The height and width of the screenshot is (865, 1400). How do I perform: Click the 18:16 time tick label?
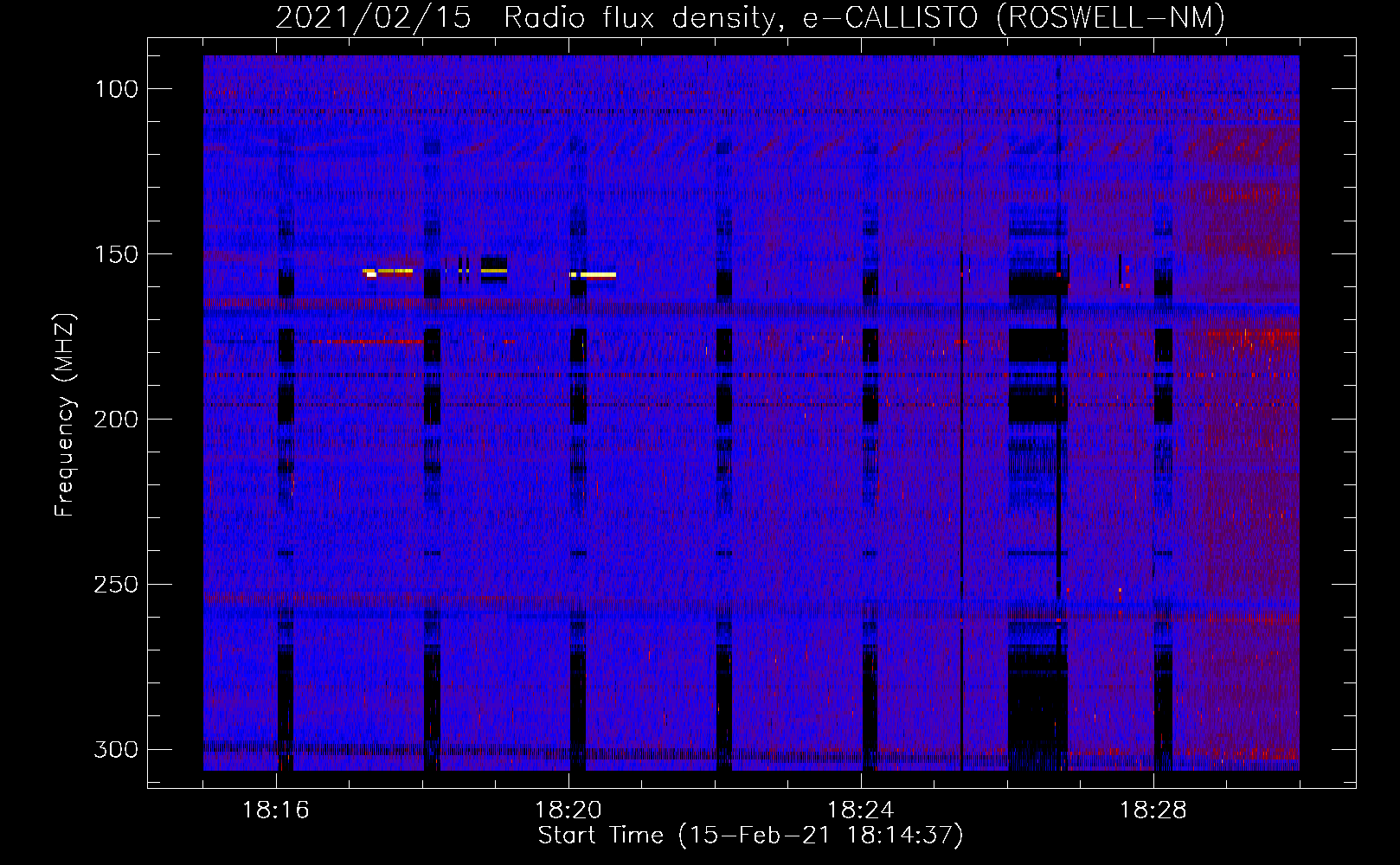[x=276, y=811]
